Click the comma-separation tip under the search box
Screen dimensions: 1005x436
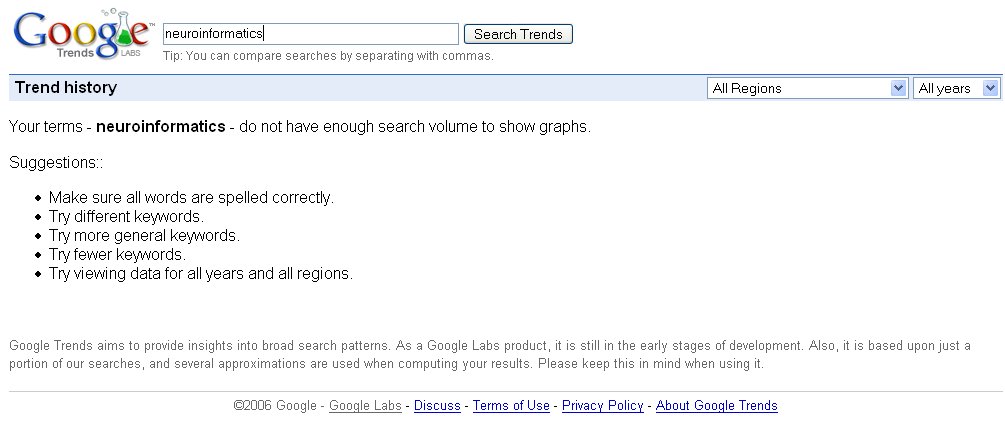(x=328, y=56)
